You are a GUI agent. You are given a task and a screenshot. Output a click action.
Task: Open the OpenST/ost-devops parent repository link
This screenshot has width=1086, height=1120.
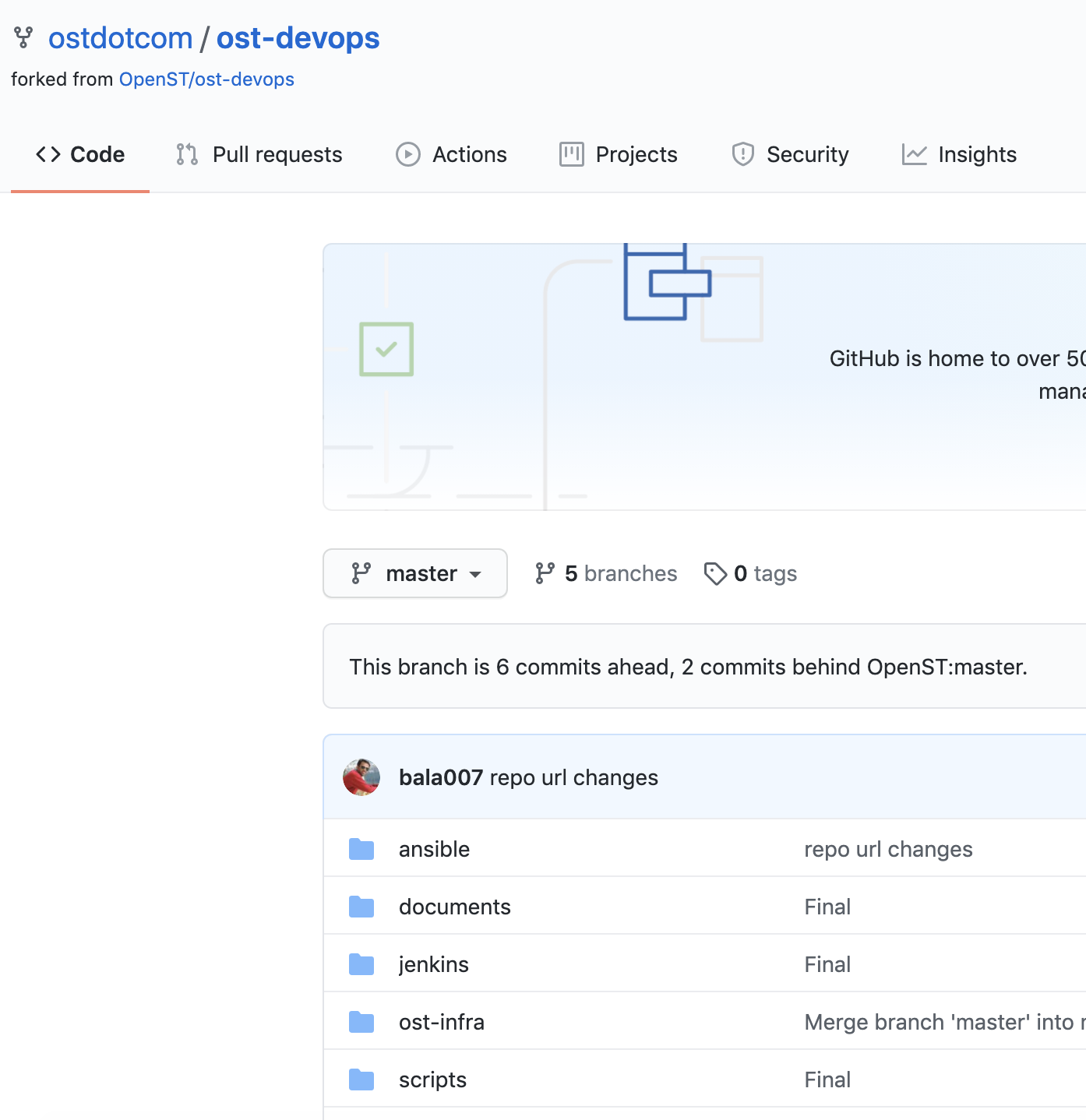click(x=206, y=79)
